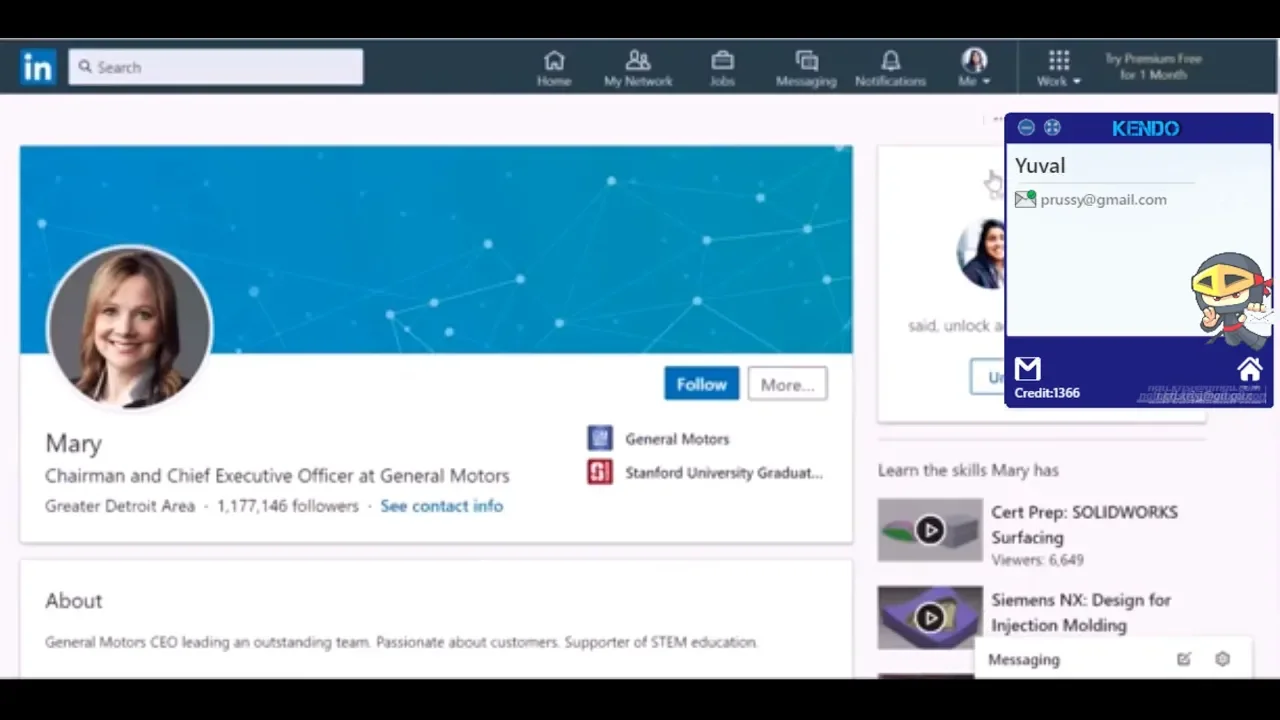
Task: Click the profile picture in the promo card
Action: pyautogui.click(x=981, y=255)
